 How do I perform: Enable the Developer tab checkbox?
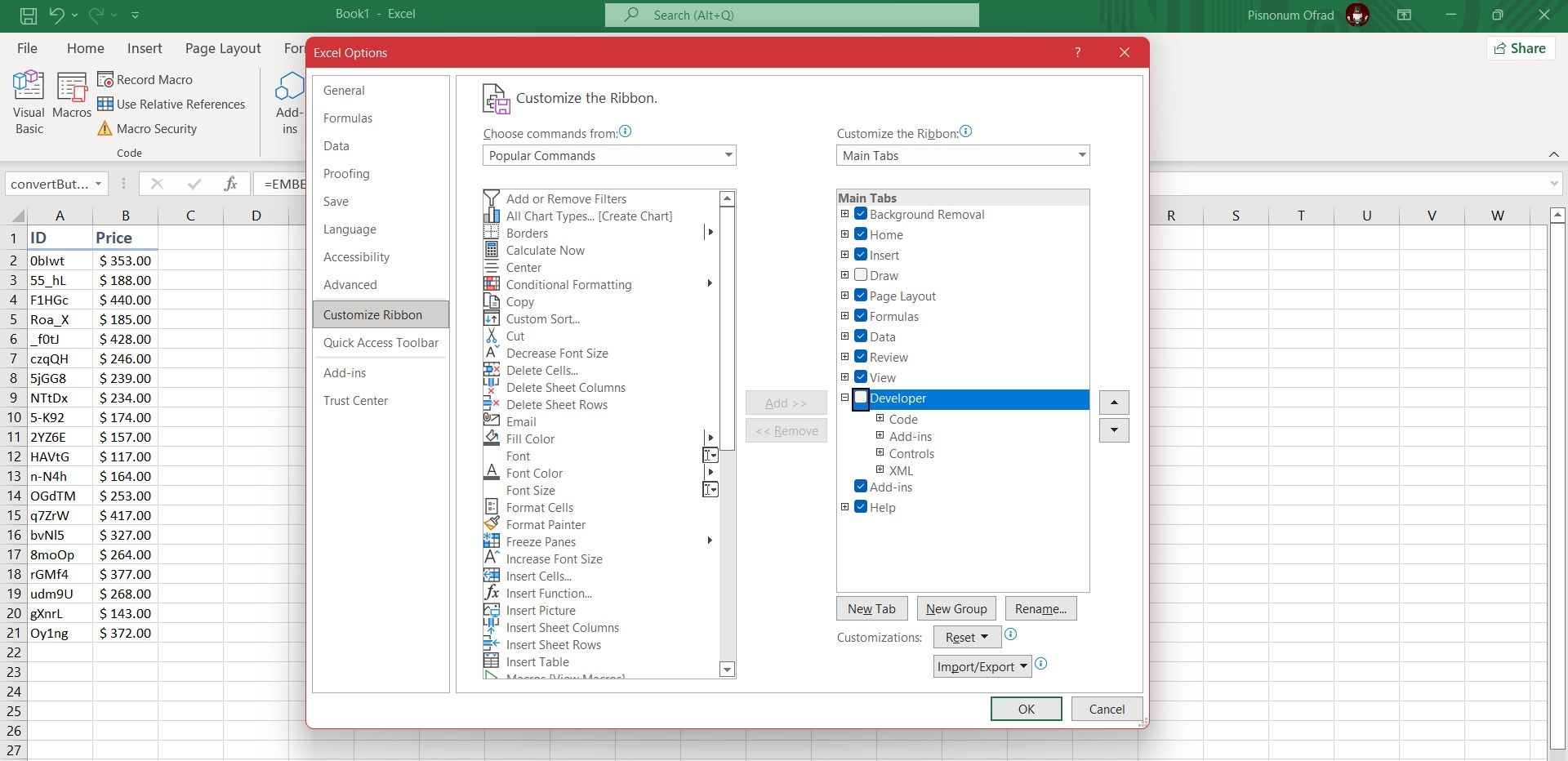pyautogui.click(x=861, y=399)
